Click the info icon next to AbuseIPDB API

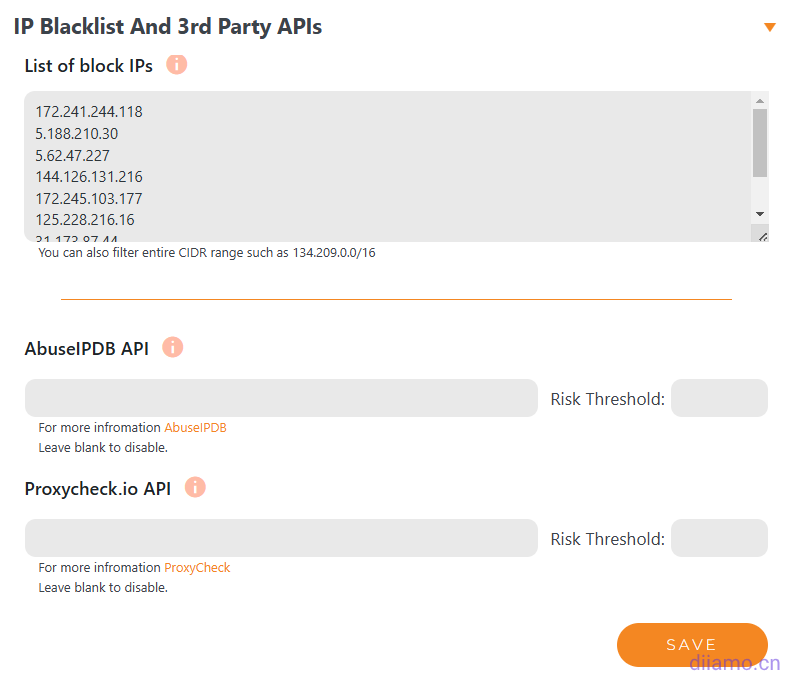point(172,348)
